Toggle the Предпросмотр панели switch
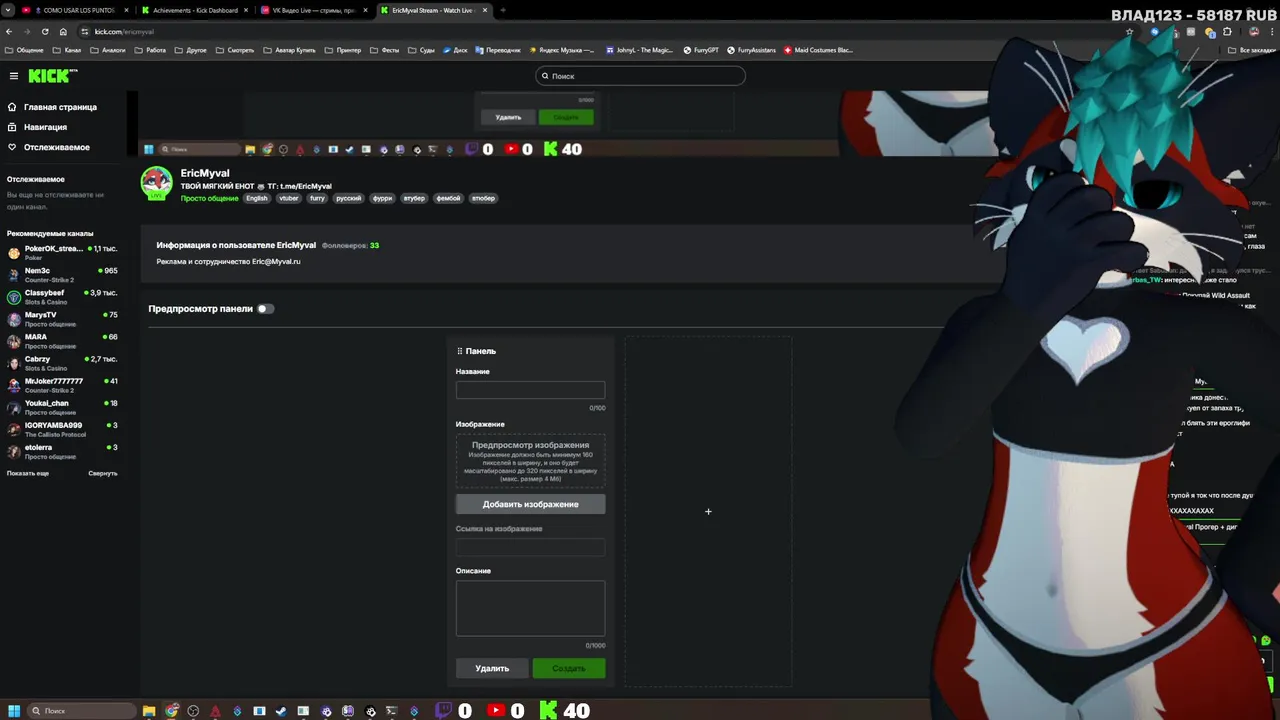 264,309
